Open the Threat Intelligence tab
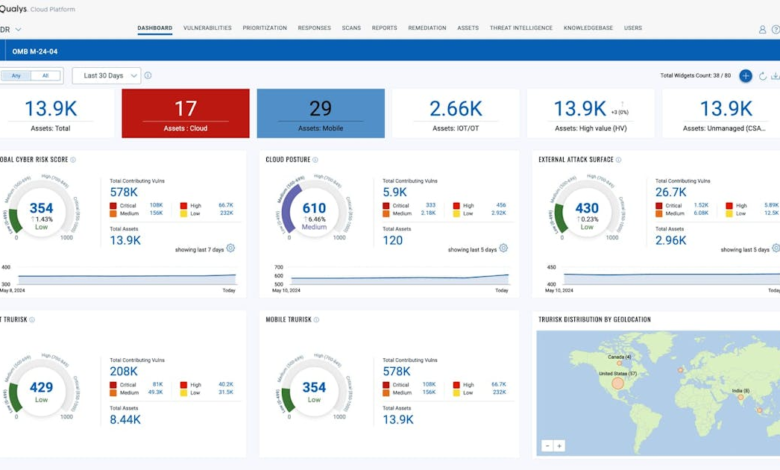 [x=521, y=28]
